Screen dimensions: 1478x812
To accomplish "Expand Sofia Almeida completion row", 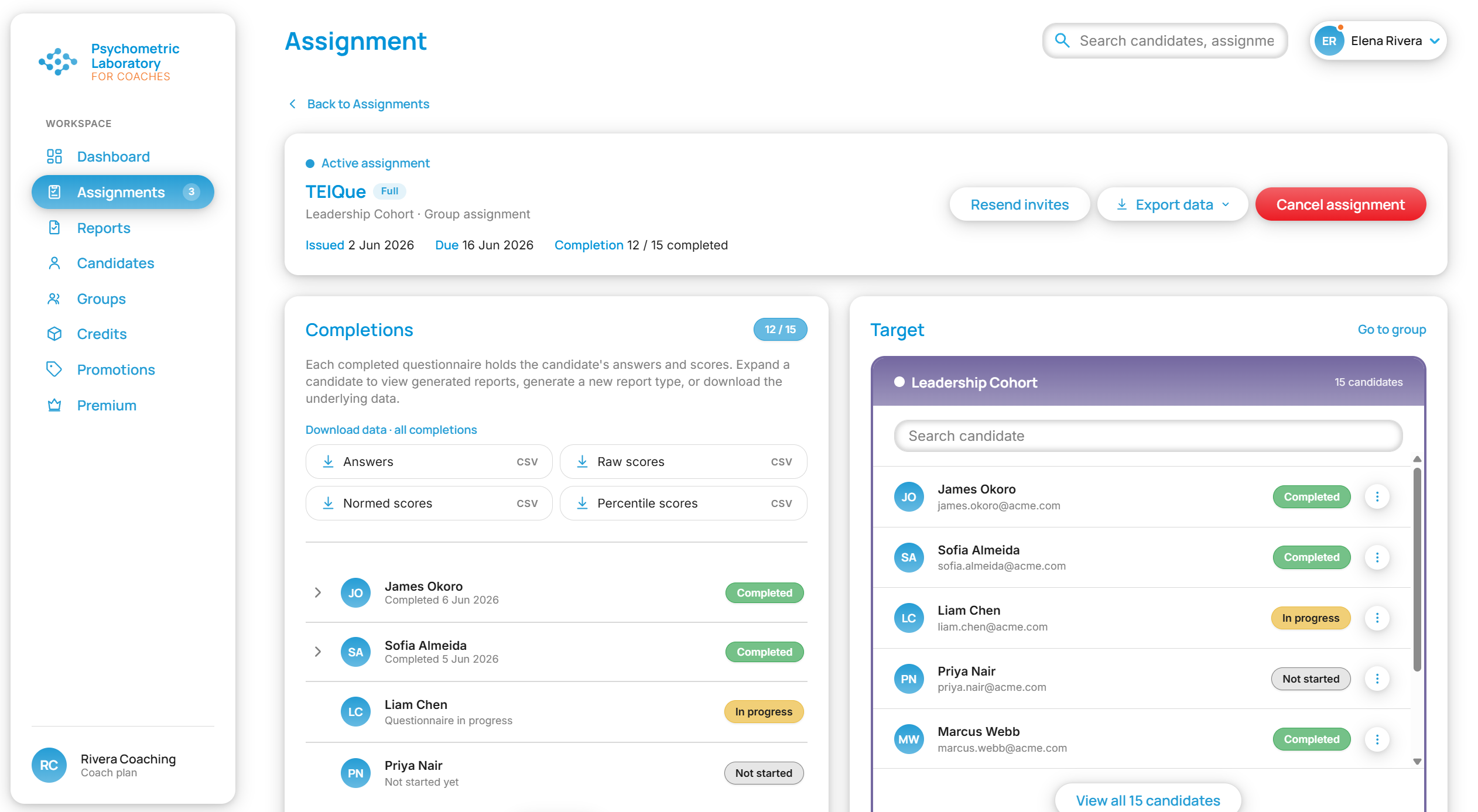I will tap(318, 652).
